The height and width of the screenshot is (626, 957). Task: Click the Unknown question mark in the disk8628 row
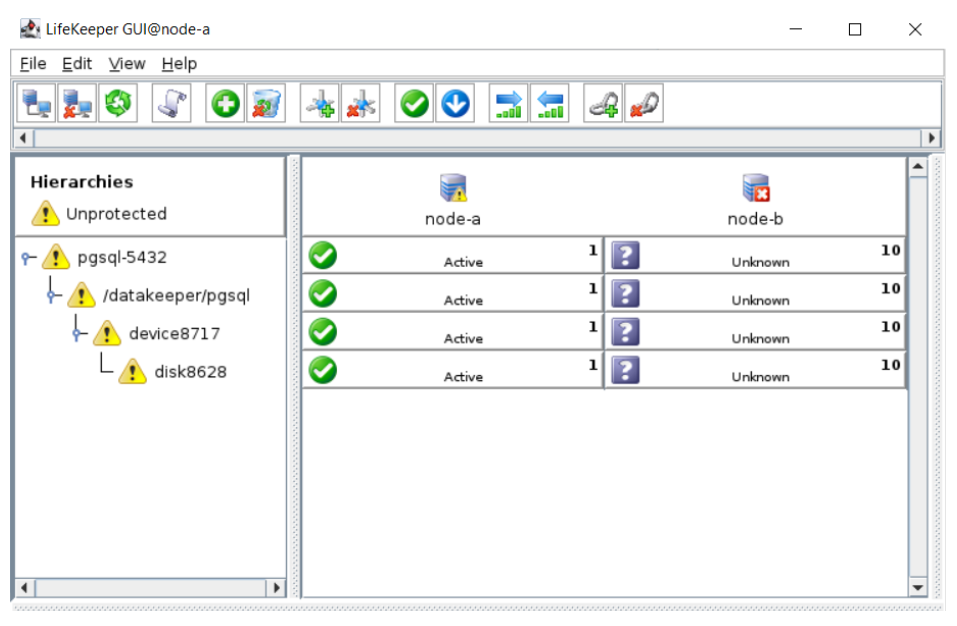tap(626, 370)
